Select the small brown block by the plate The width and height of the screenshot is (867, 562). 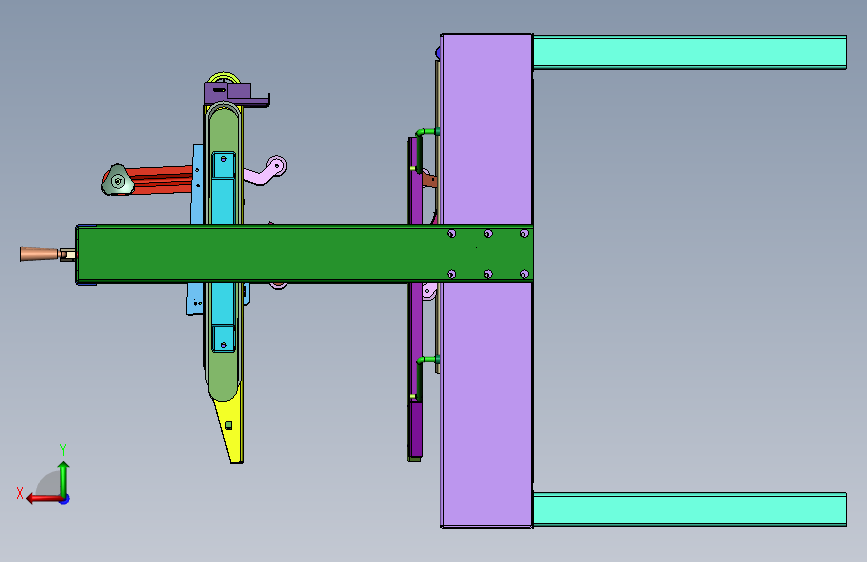point(430,180)
